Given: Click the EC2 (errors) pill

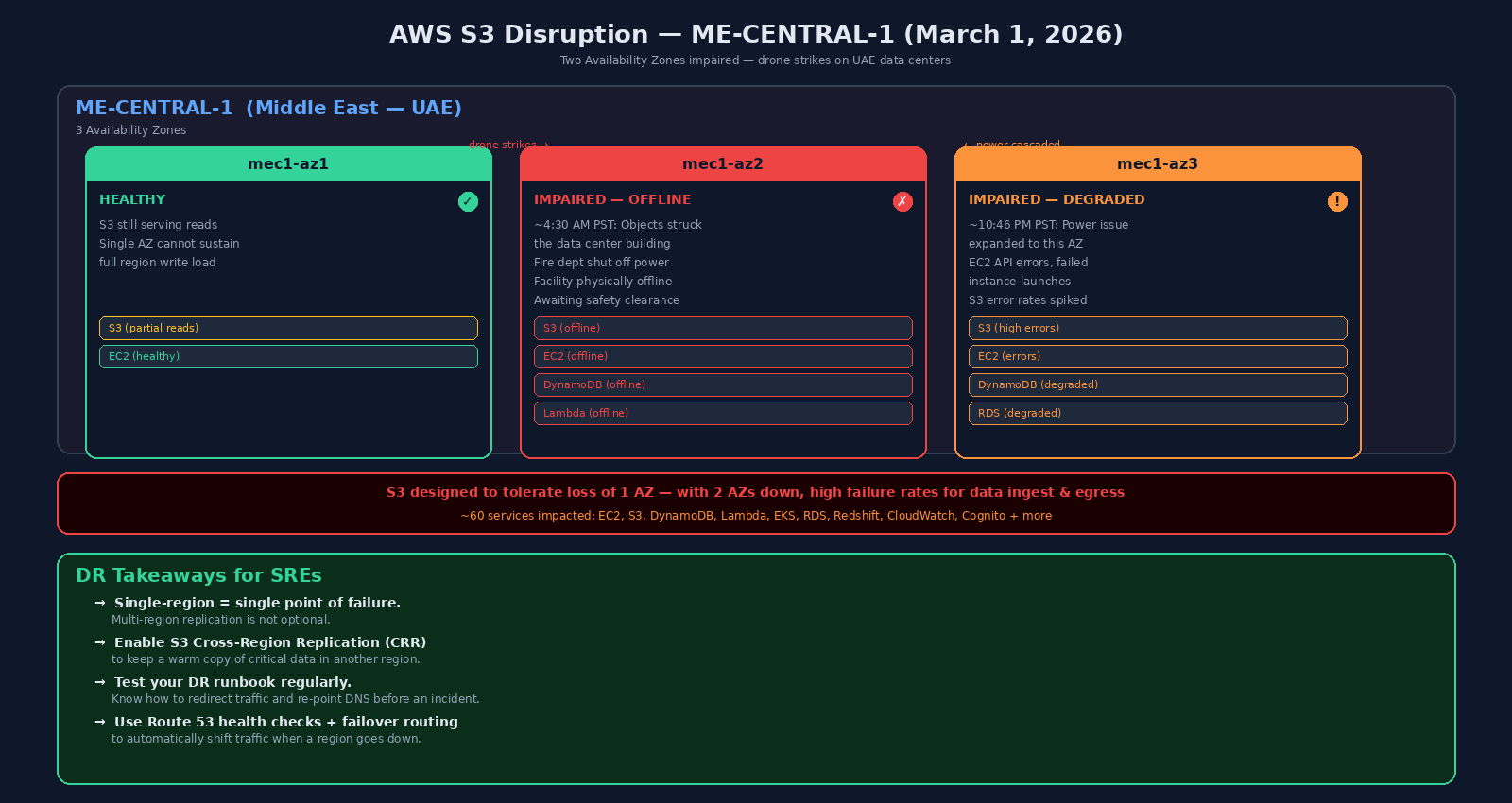Looking at the screenshot, I should point(1158,356).
